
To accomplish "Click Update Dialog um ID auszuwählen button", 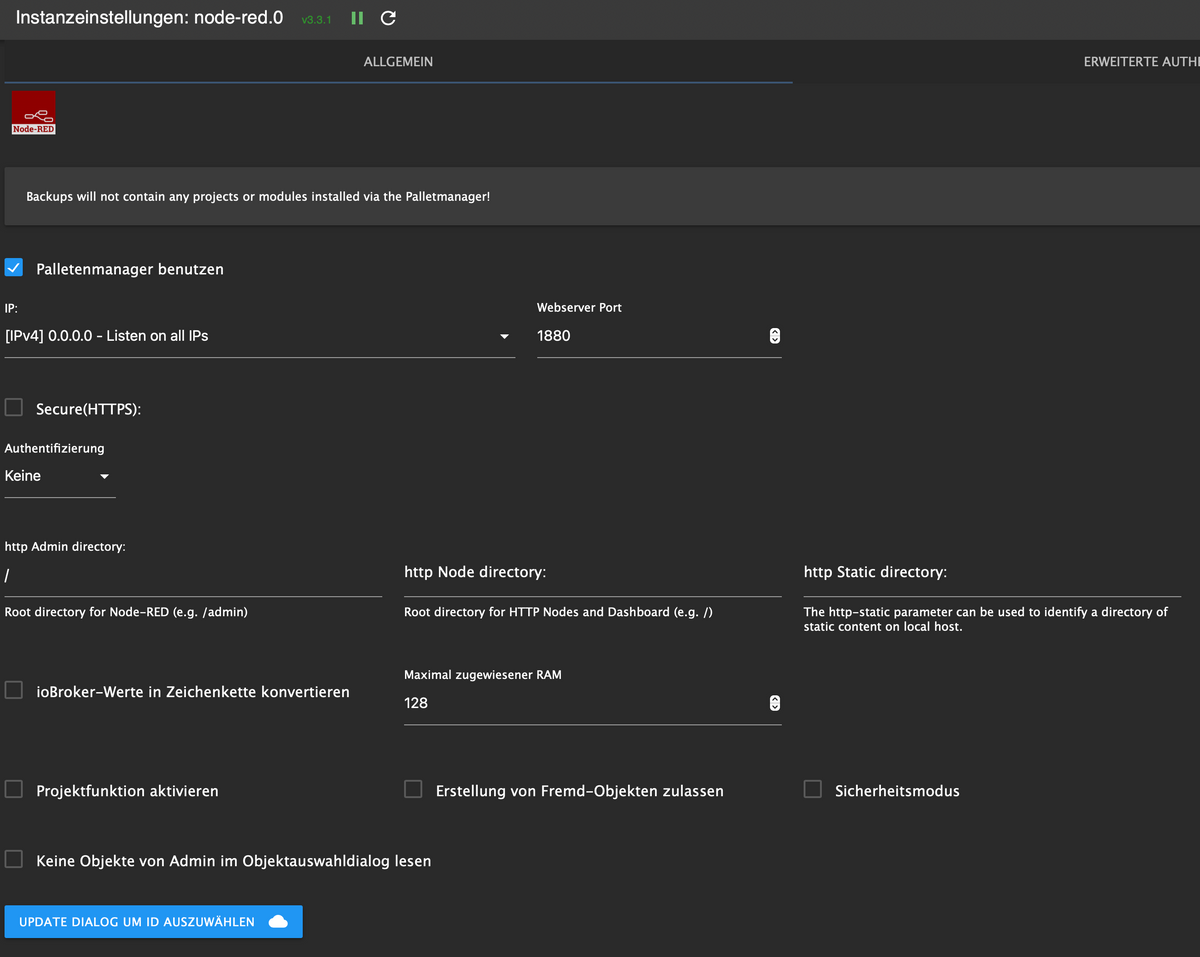I will pyautogui.click(x=153, y=922).
